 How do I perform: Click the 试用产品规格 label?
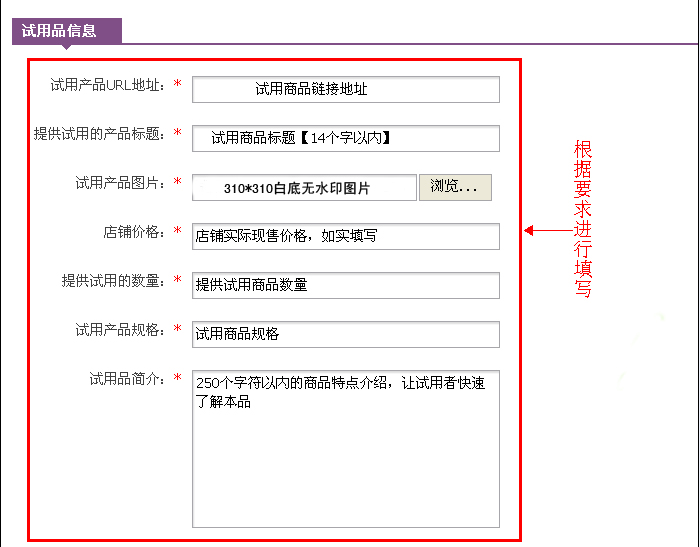[x=119, y=330]
